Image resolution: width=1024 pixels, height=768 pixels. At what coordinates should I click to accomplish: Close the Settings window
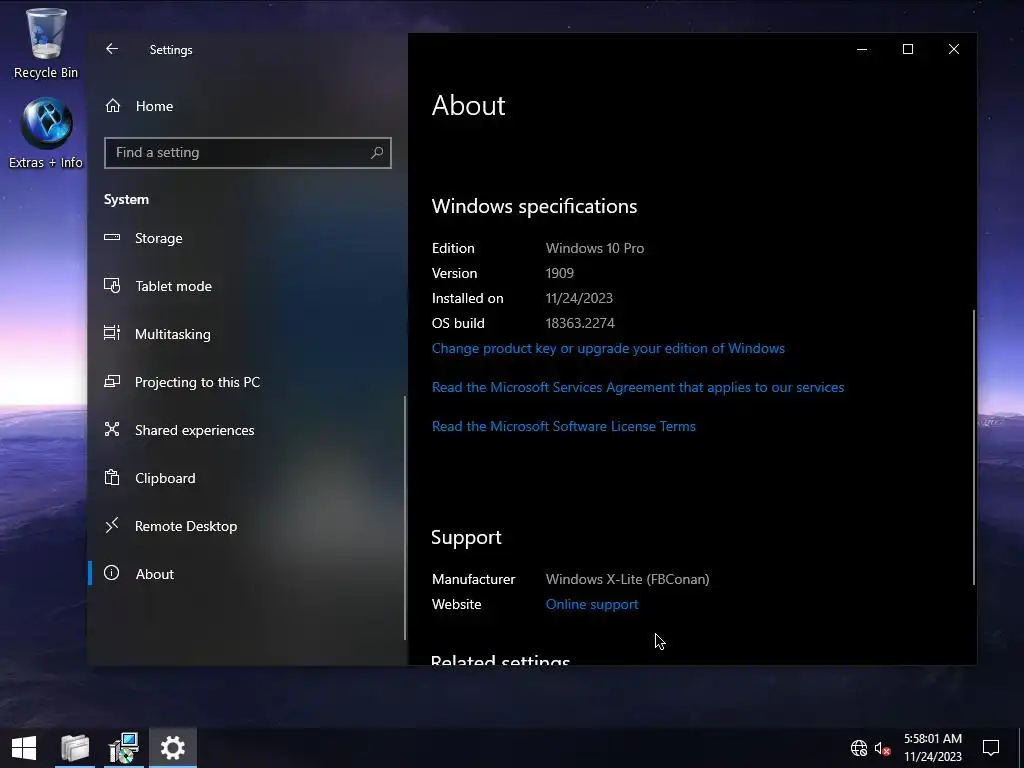pyautogui.click(x=954, y=49)
